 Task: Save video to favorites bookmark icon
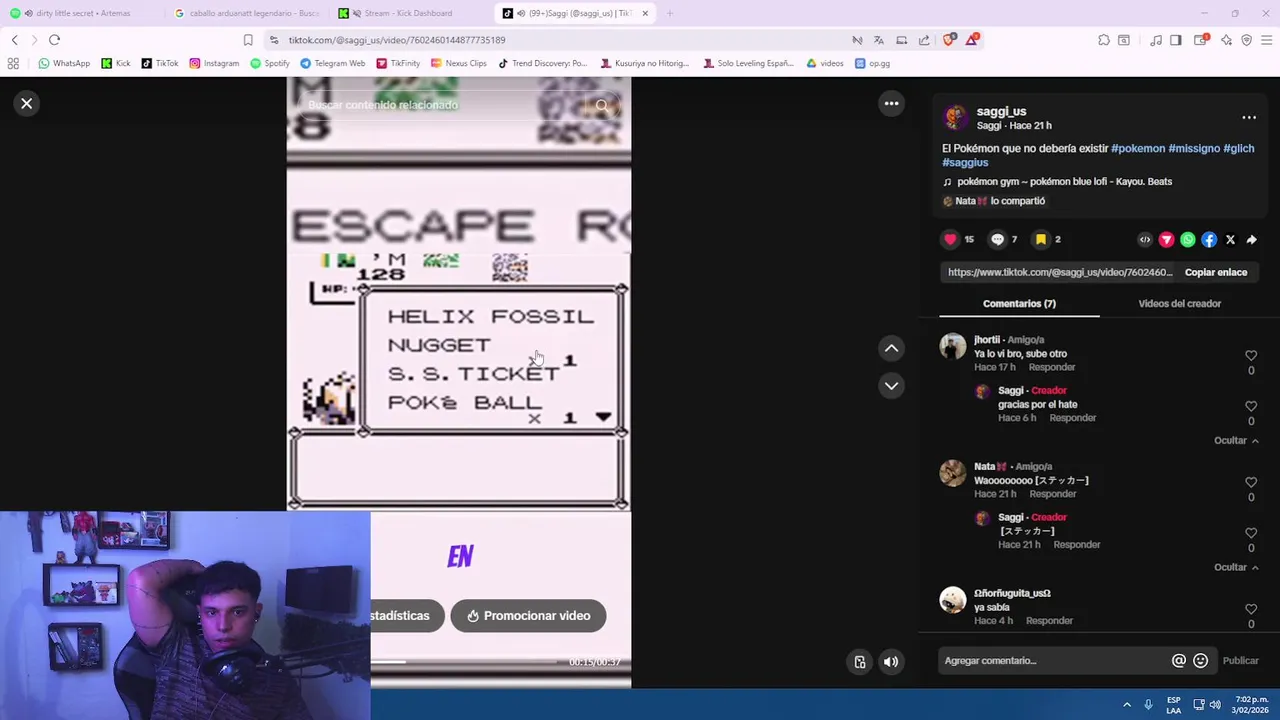pos(1041,240)
